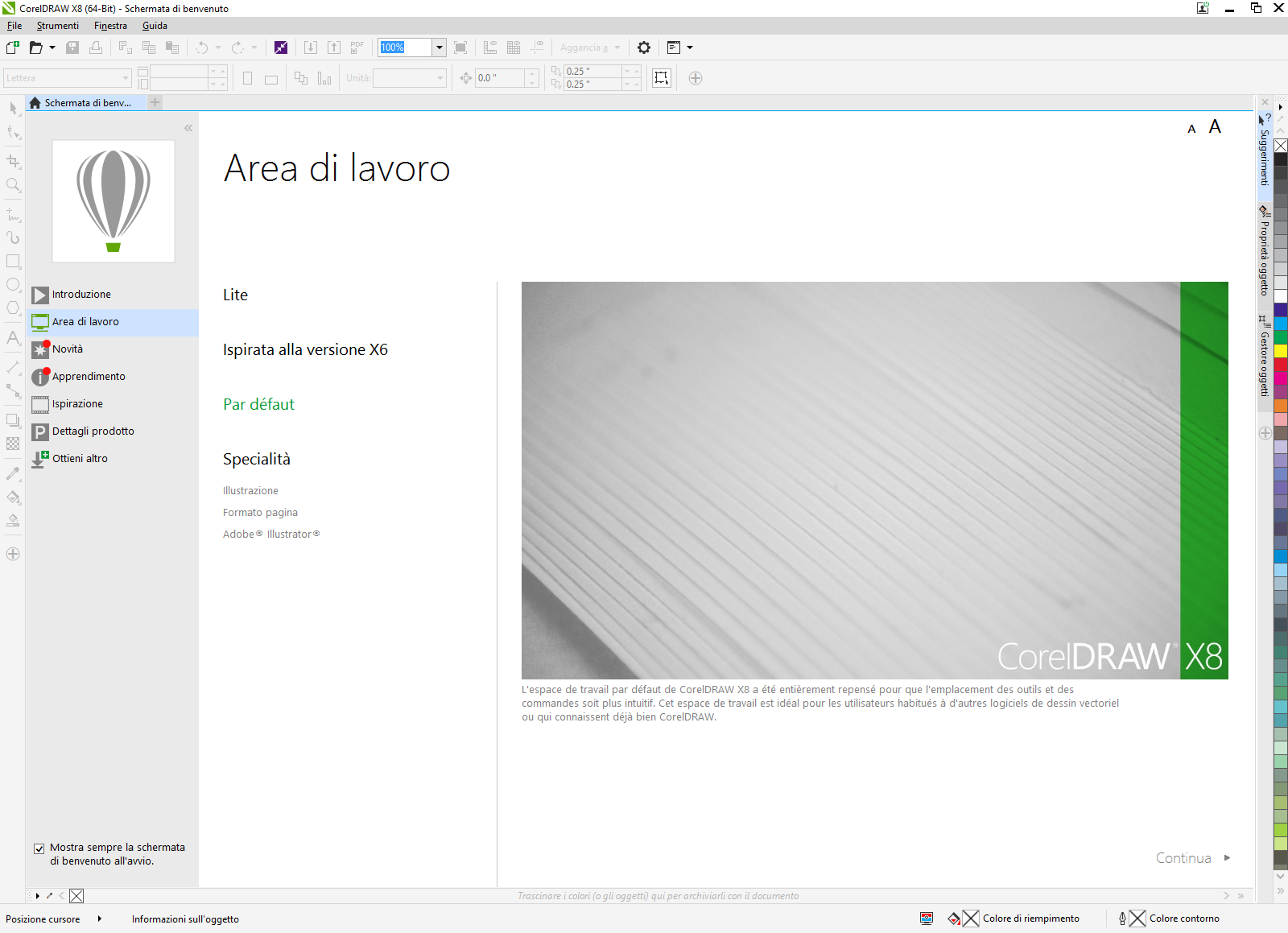Select the Illustrazione specialty workspace
1288x933 pixels.
(x=250, y=491)
